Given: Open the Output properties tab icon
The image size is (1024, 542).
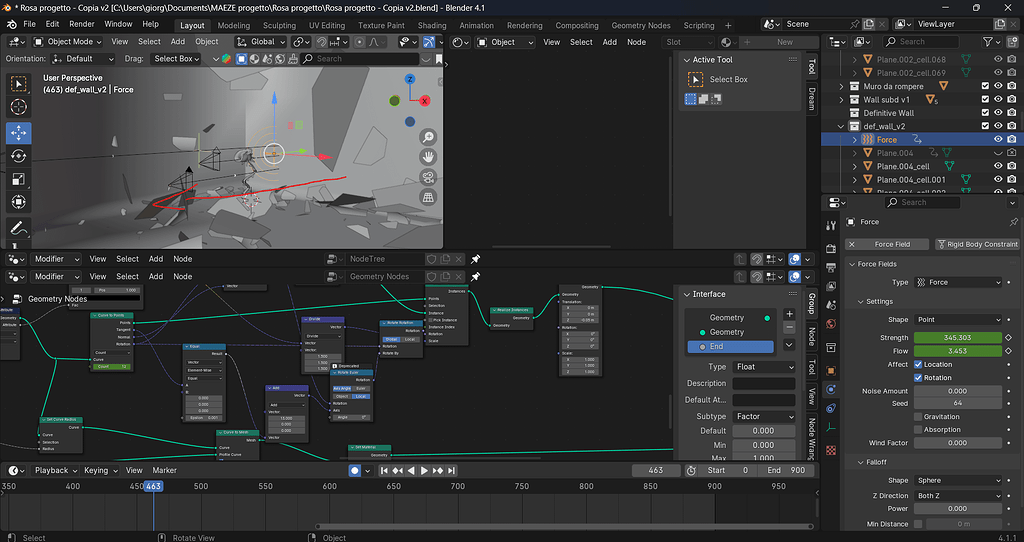Looking at the screenshot, I should coord(831,268).
